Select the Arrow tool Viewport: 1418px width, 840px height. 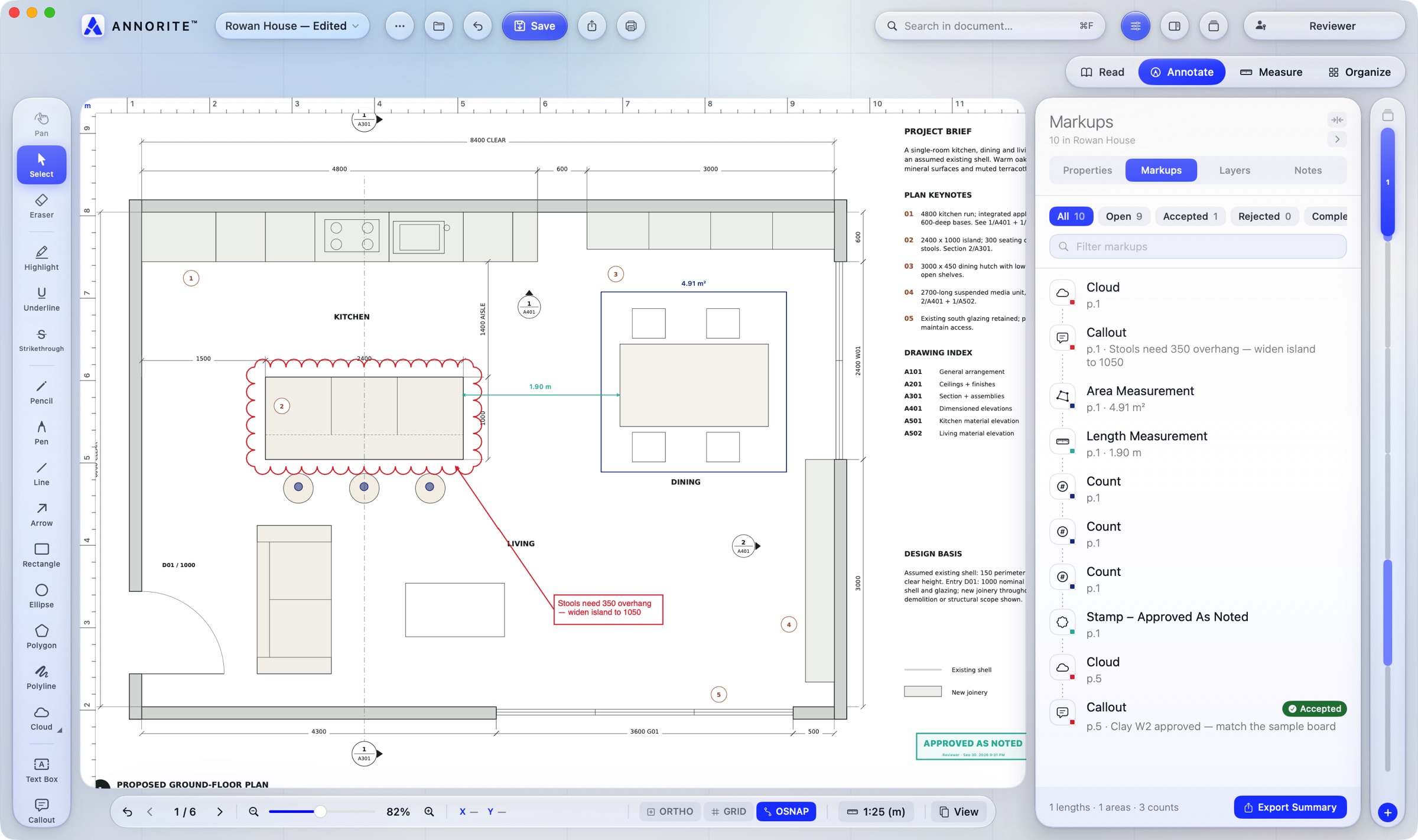pyautogui.click(x=41, y=515)
